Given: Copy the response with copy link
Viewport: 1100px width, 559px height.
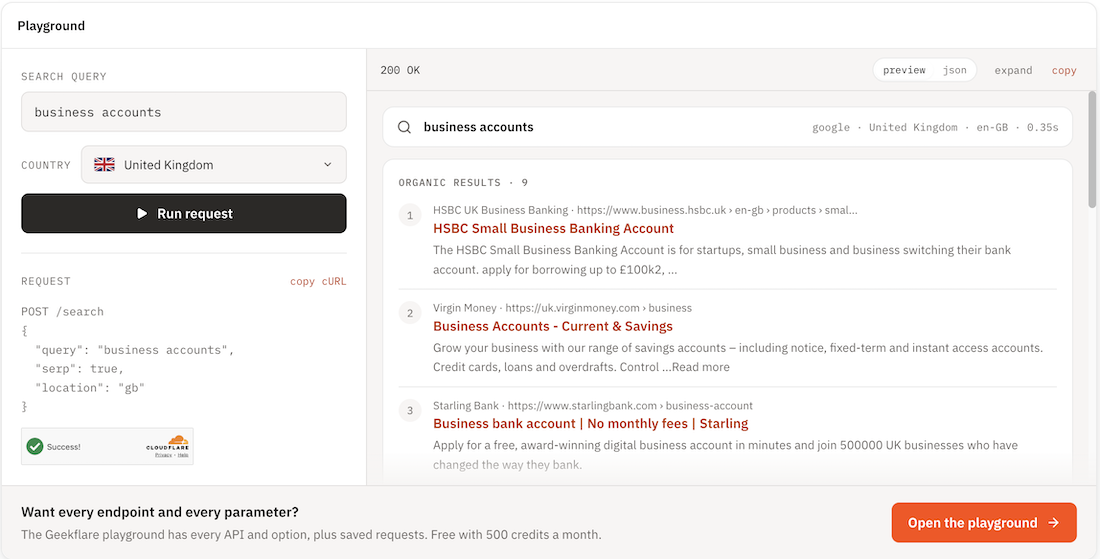Looking at the screenshot, I should point(1064,70).
